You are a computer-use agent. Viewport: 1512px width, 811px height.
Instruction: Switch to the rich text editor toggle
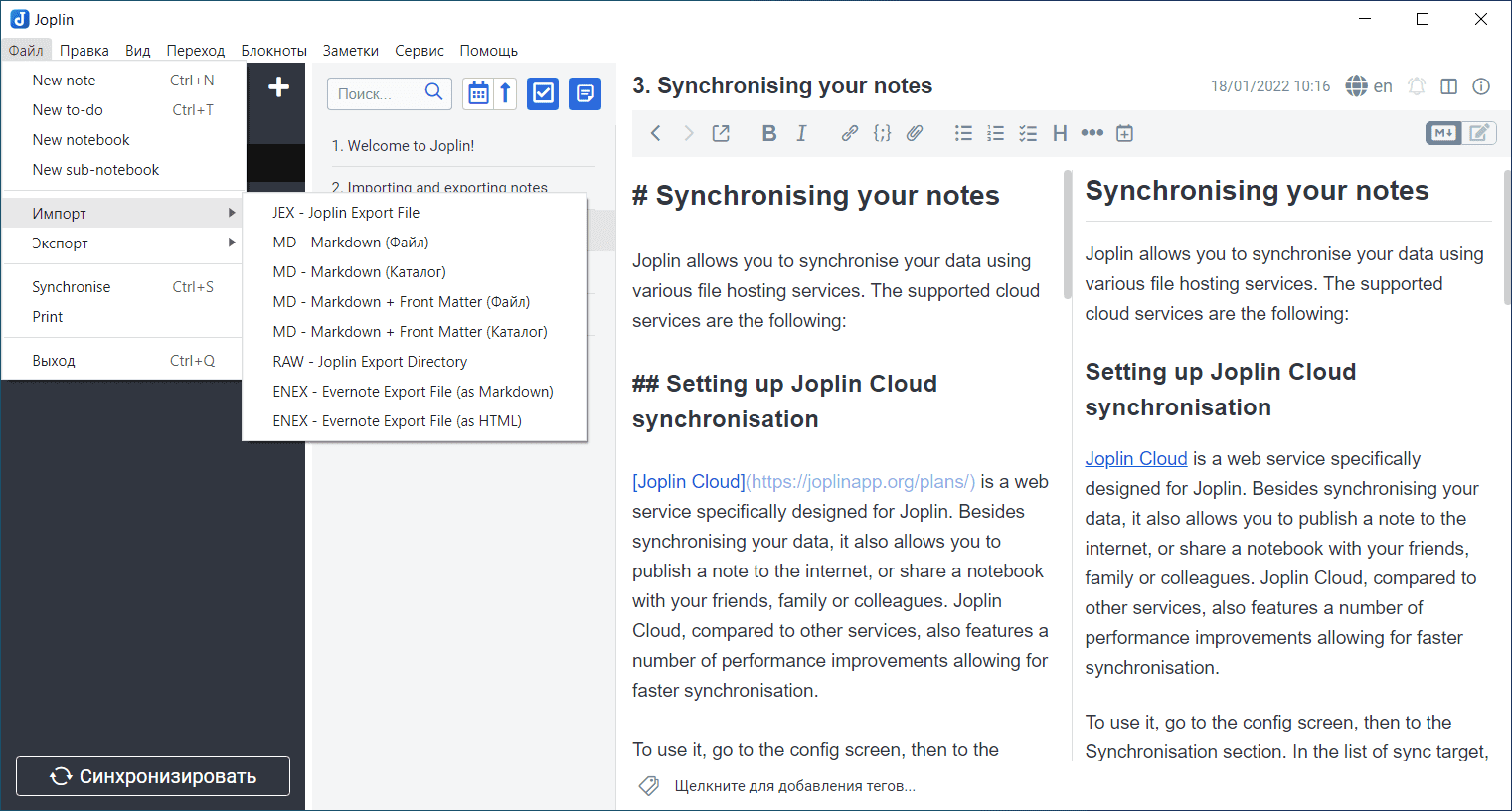1479,133
